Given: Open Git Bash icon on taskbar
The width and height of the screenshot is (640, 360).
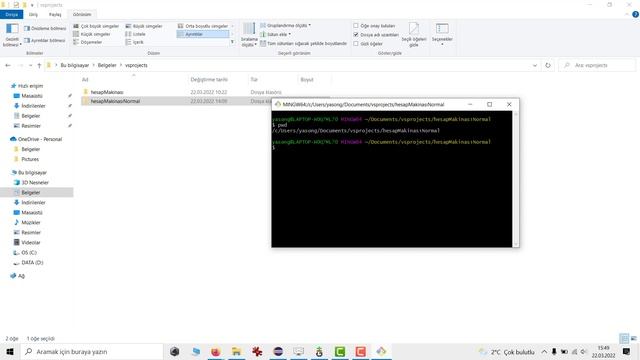Looking at the screenshot, I should click(x=381, y=351).
